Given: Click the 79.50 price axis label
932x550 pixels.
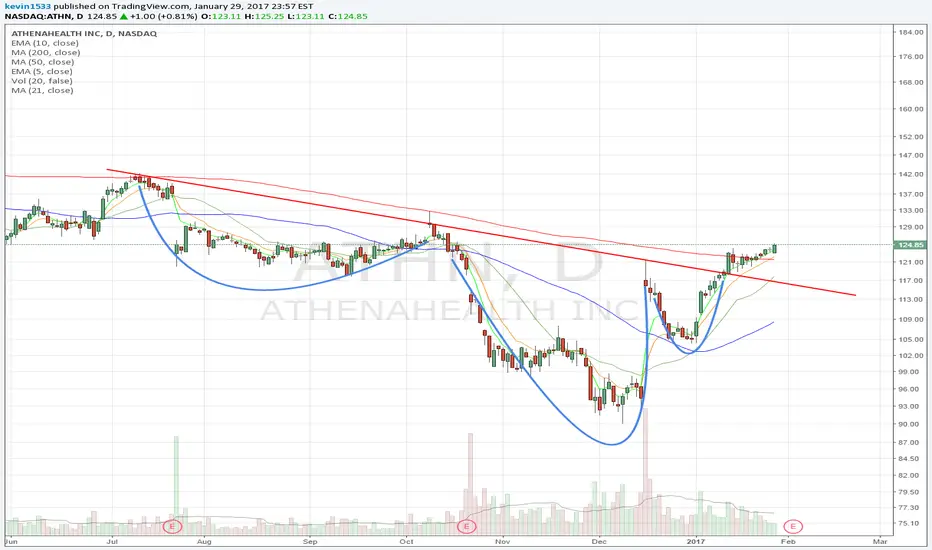Looking at the screenshot, I should [911, 492].
